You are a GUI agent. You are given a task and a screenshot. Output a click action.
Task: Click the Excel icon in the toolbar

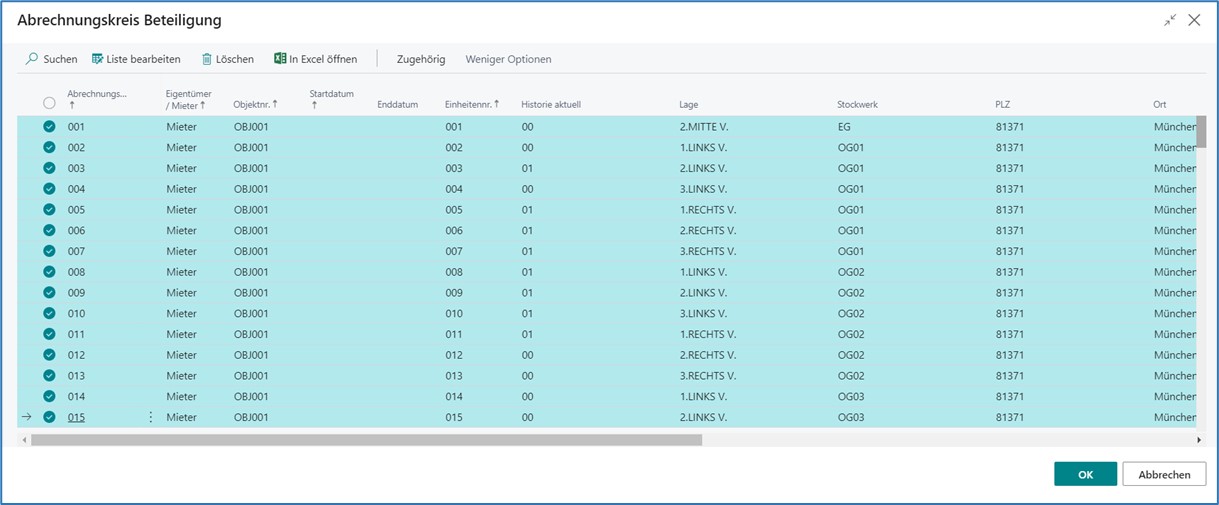point(280,59)
